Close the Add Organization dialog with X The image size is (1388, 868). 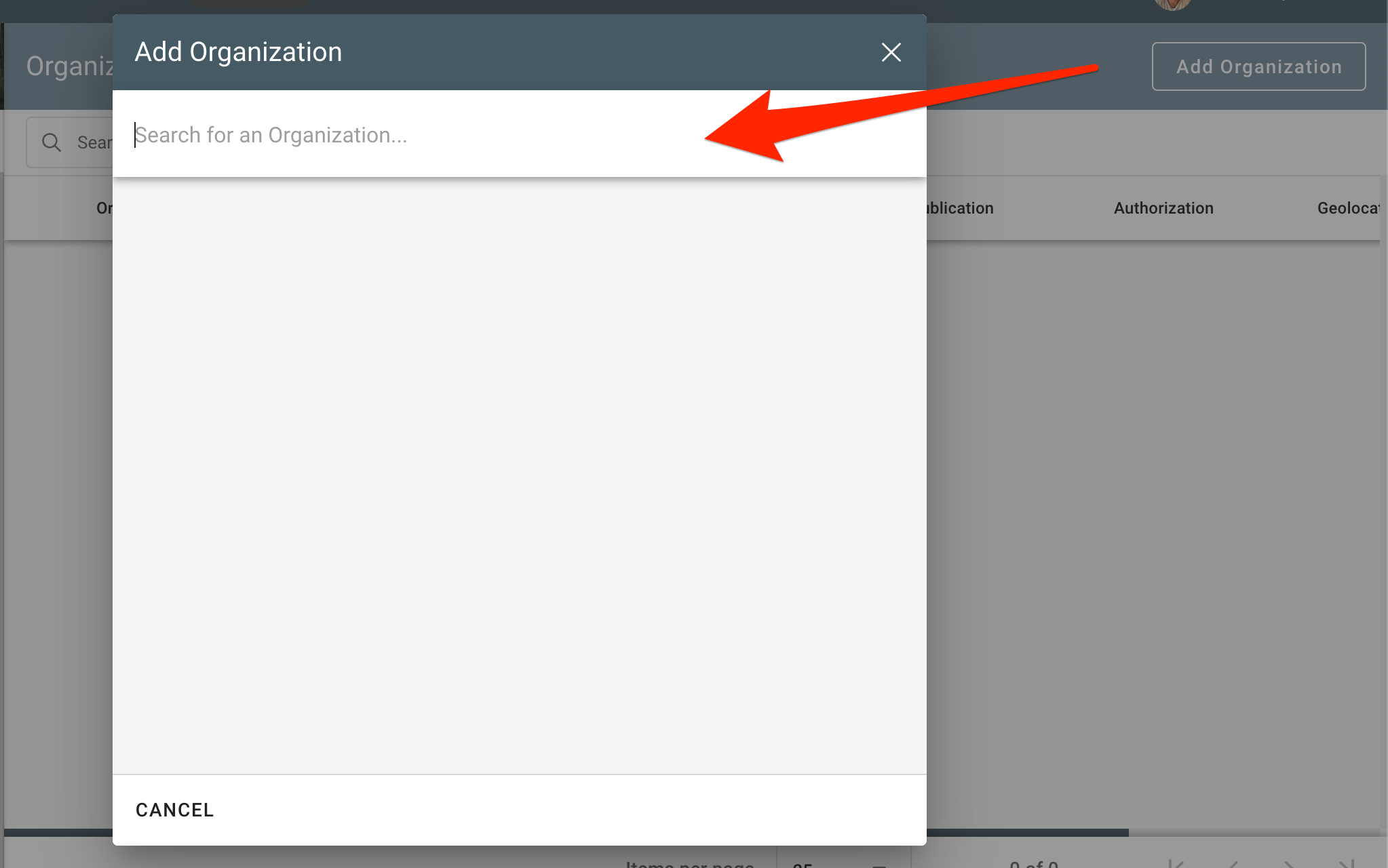click(891, 52)
